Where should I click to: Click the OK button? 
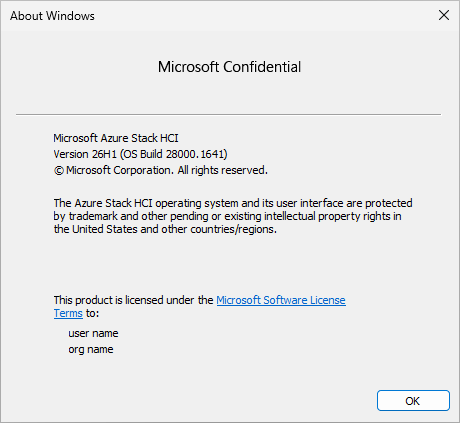(413, 400)
